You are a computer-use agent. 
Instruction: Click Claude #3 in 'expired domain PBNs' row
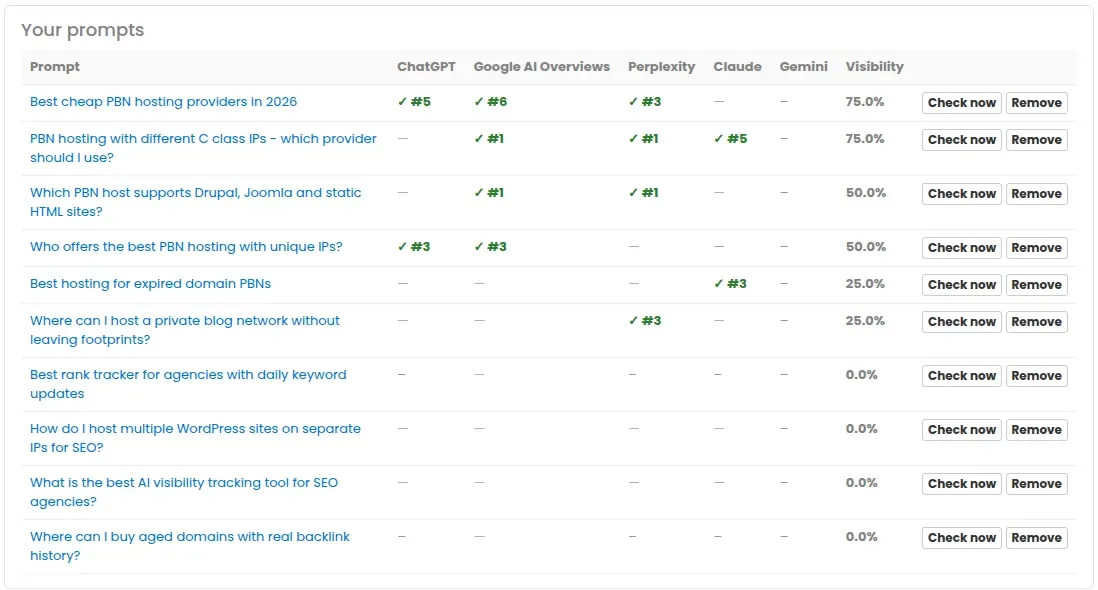tap(730, 283)
